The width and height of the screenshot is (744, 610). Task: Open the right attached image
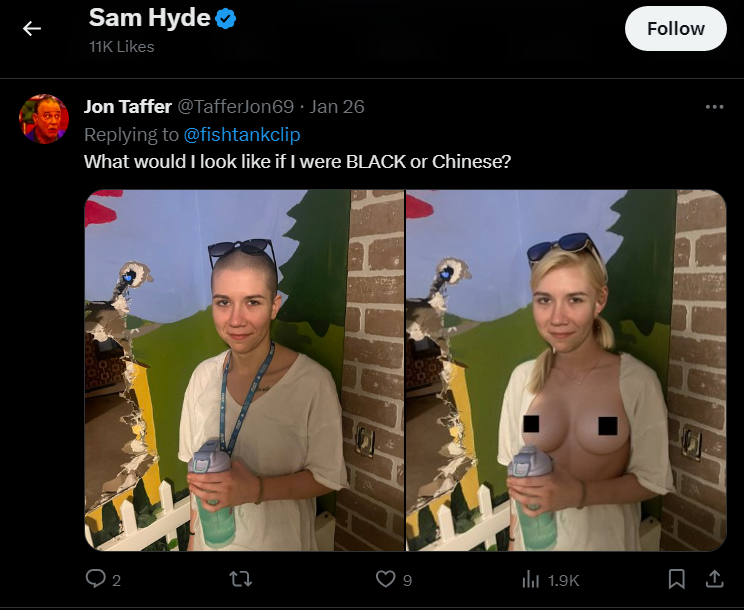(x=566, y=370)
